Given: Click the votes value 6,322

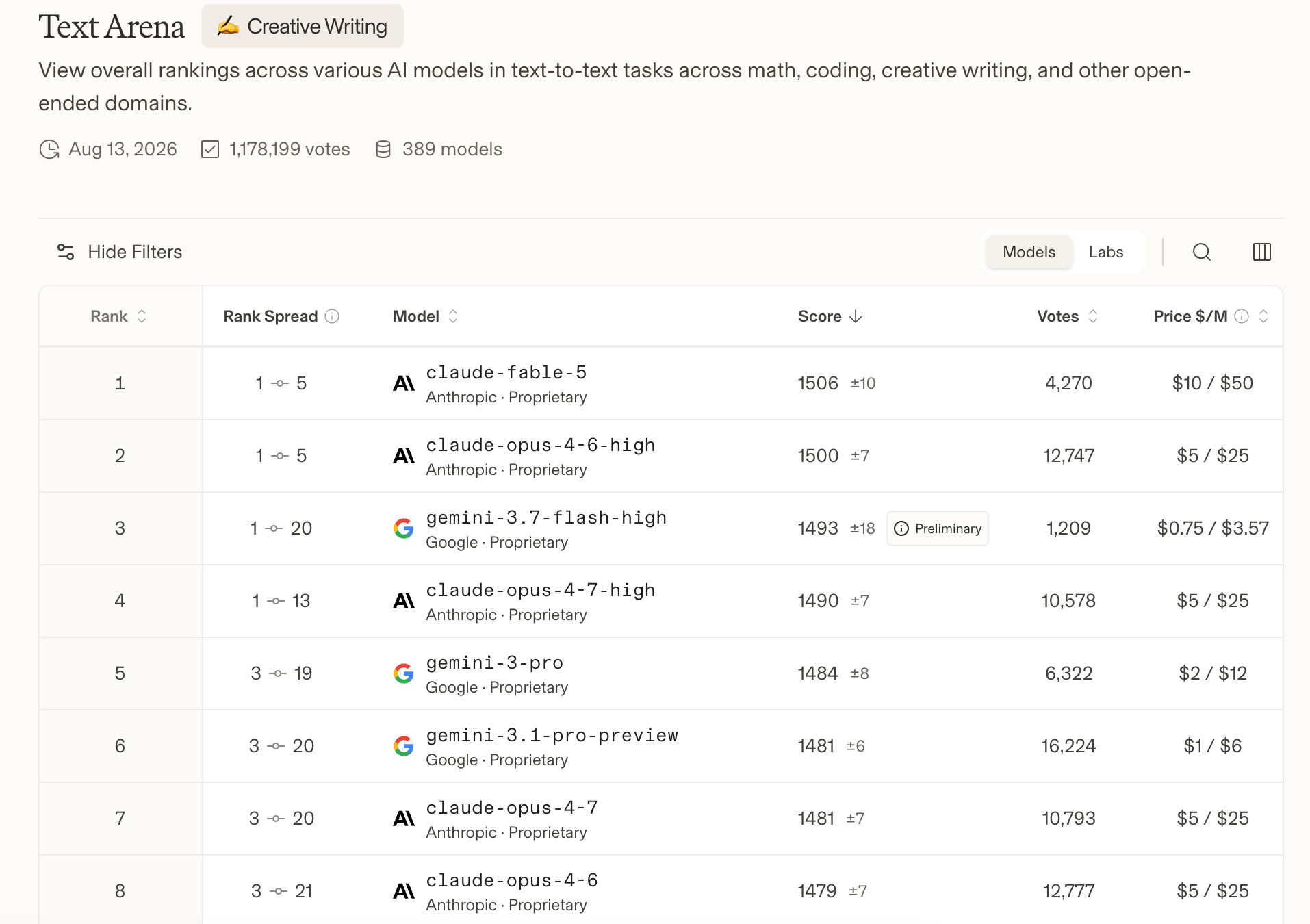Looking at the screenshot, I should 1068,673.
